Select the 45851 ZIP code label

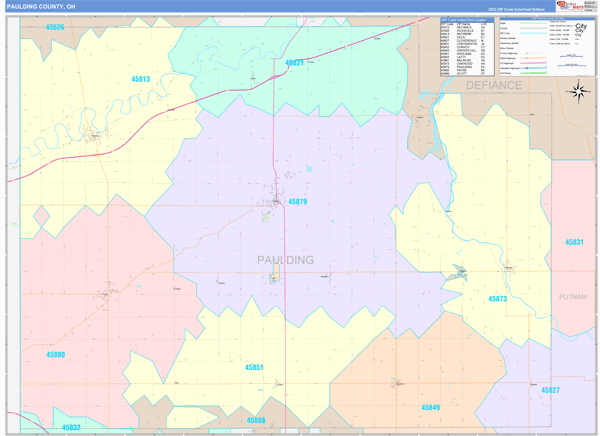click(255, 367)
